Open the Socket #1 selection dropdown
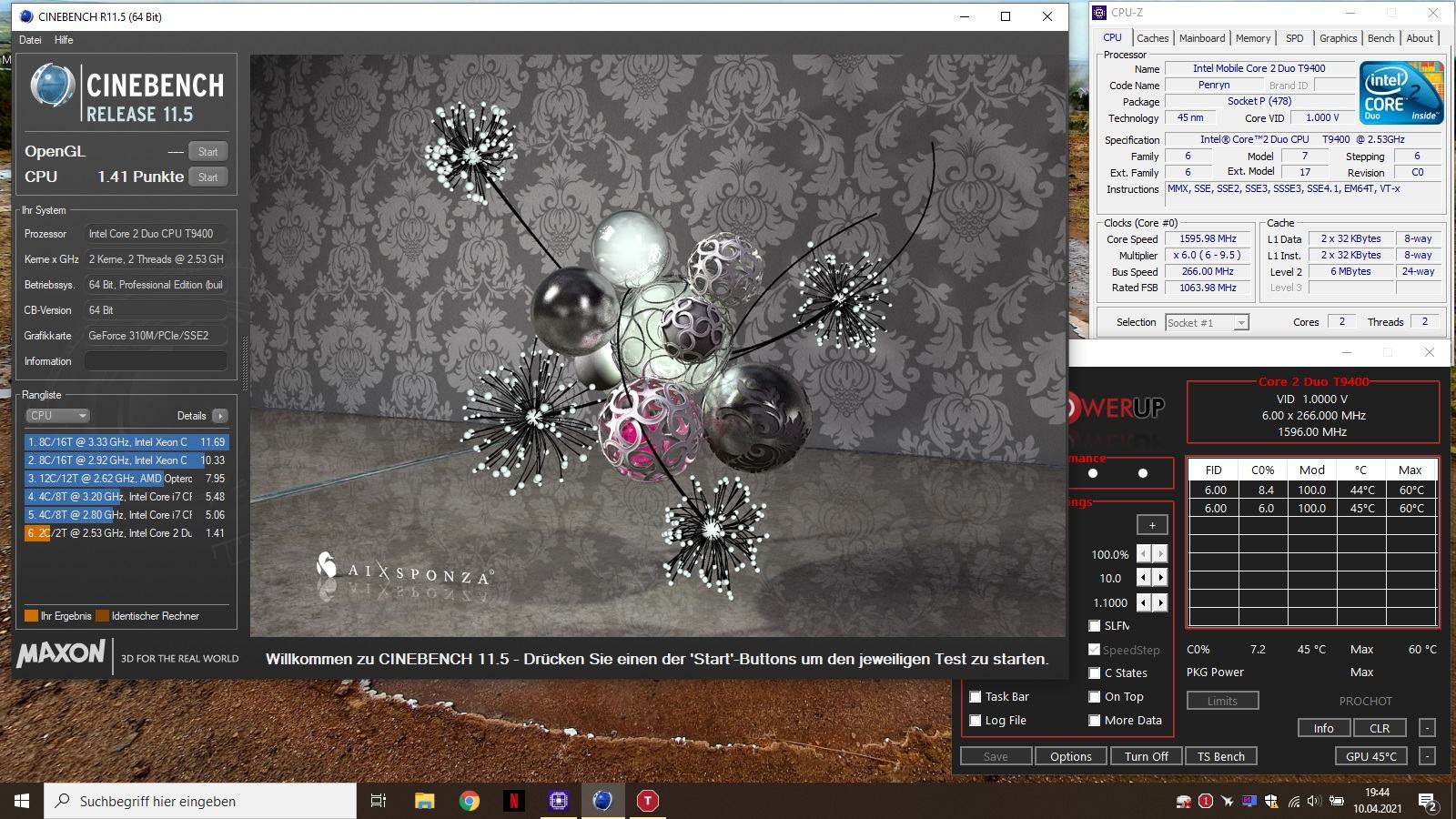The height and width of the screenshot is (819, 1456). (1207, 322)
